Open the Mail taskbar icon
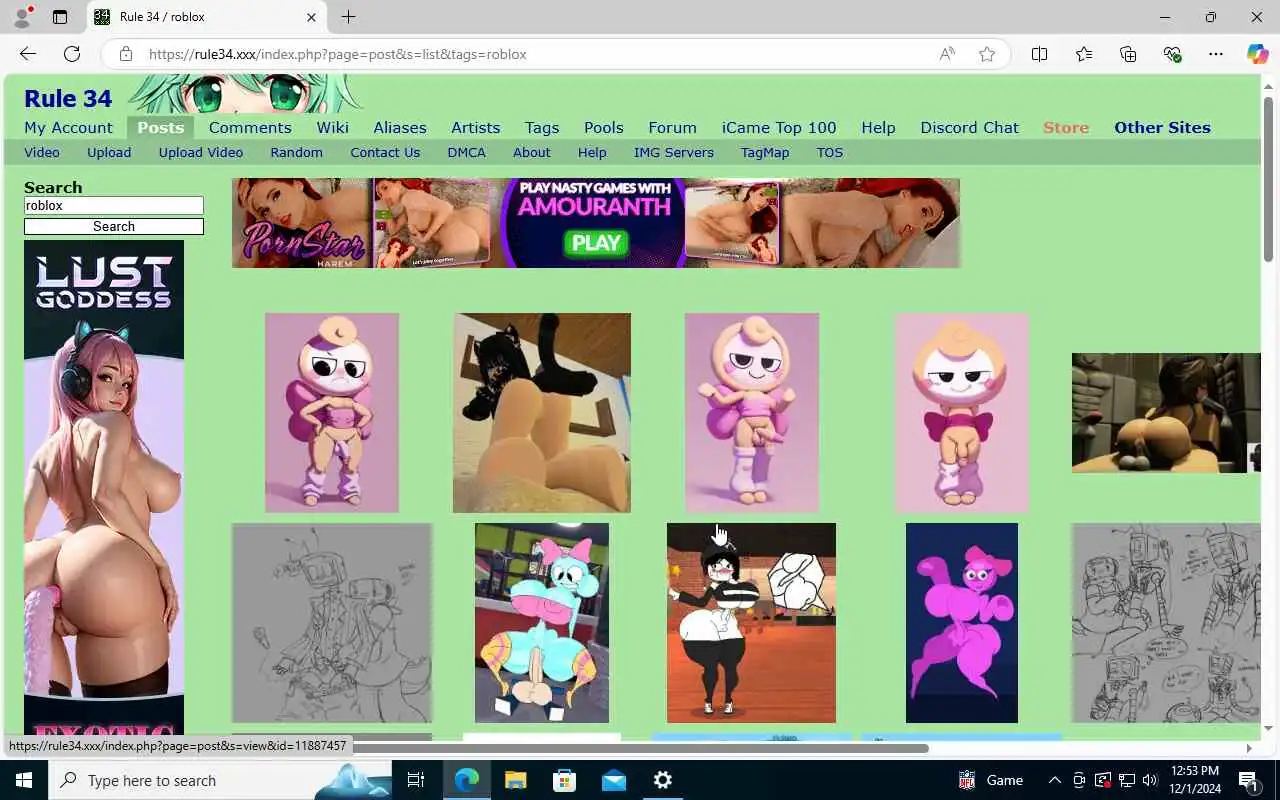This screenshot has height=800, width=1280. click(x=614, y=780)
